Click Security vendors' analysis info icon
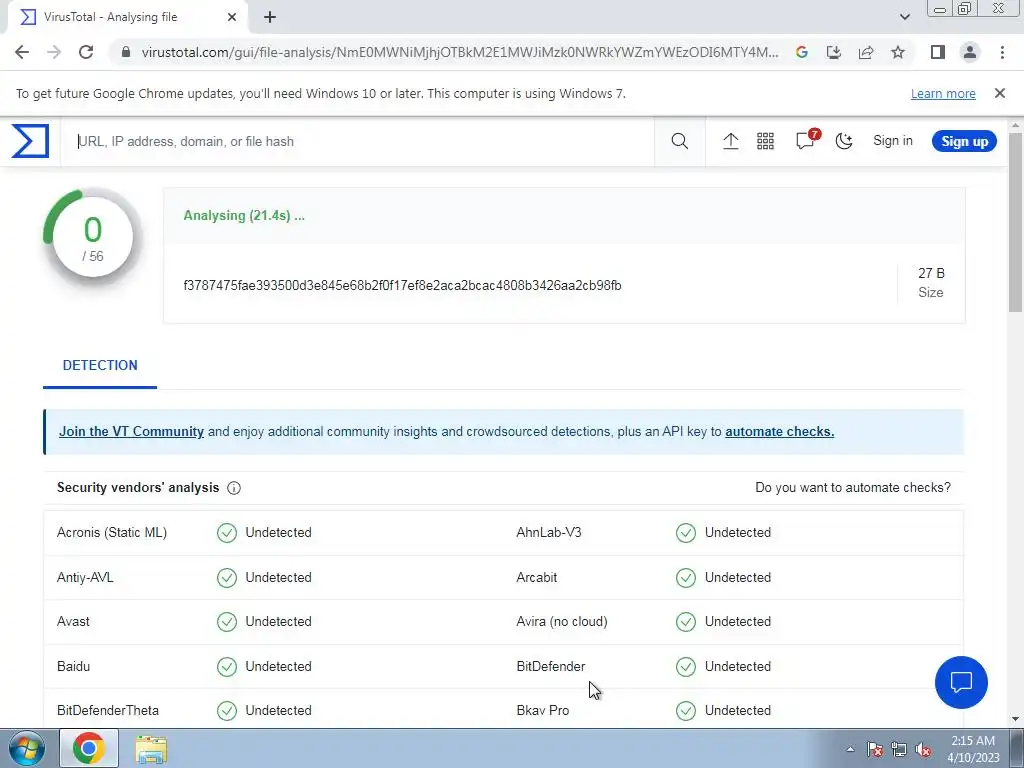 click(234, 488)
